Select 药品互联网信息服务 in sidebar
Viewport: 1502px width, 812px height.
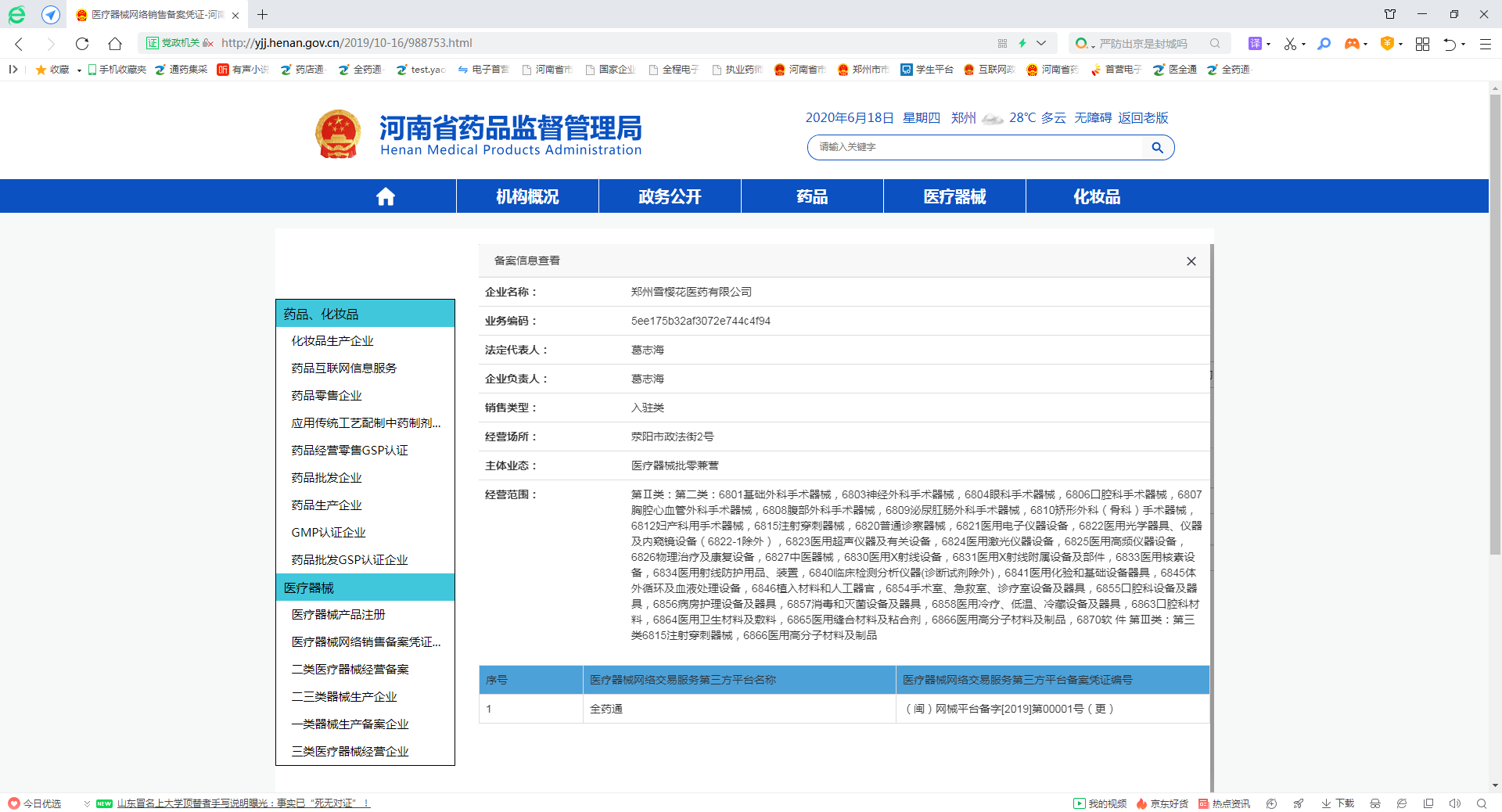(x=344, y=368)
